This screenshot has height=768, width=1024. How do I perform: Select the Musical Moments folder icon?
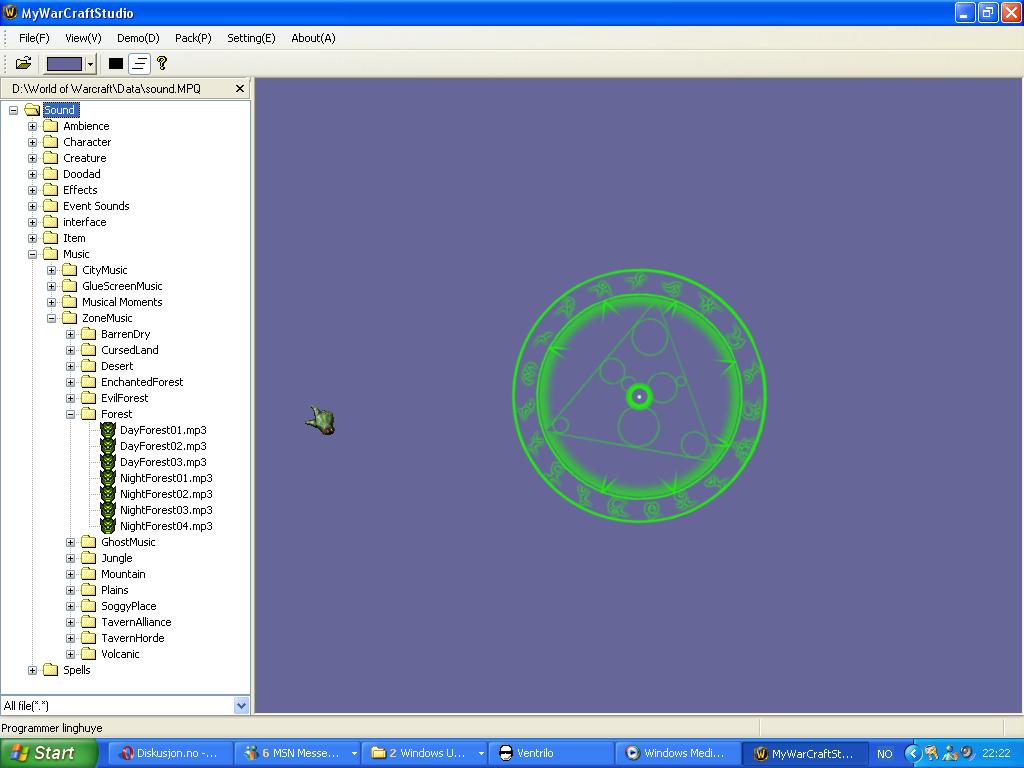click(69, 302)
